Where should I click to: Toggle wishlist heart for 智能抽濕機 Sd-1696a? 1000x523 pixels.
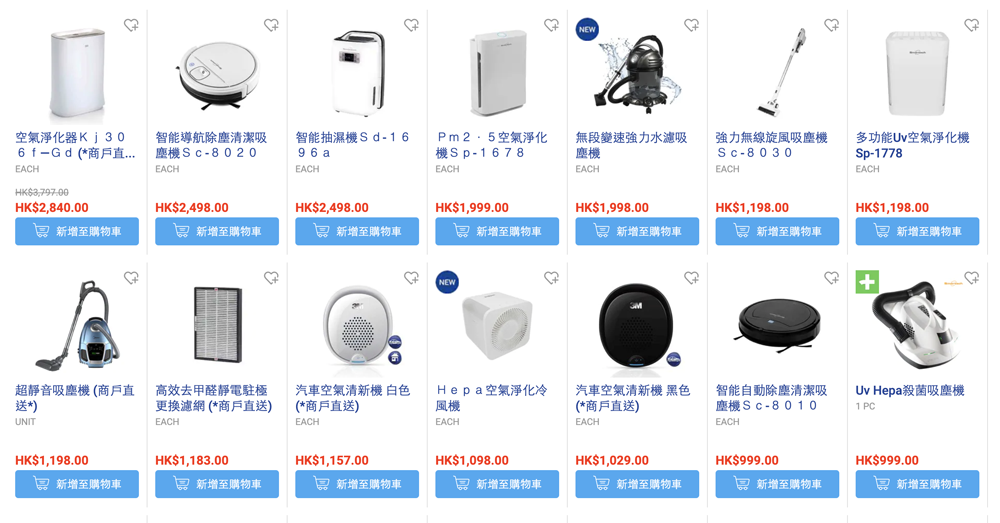[x=411, y=25]
